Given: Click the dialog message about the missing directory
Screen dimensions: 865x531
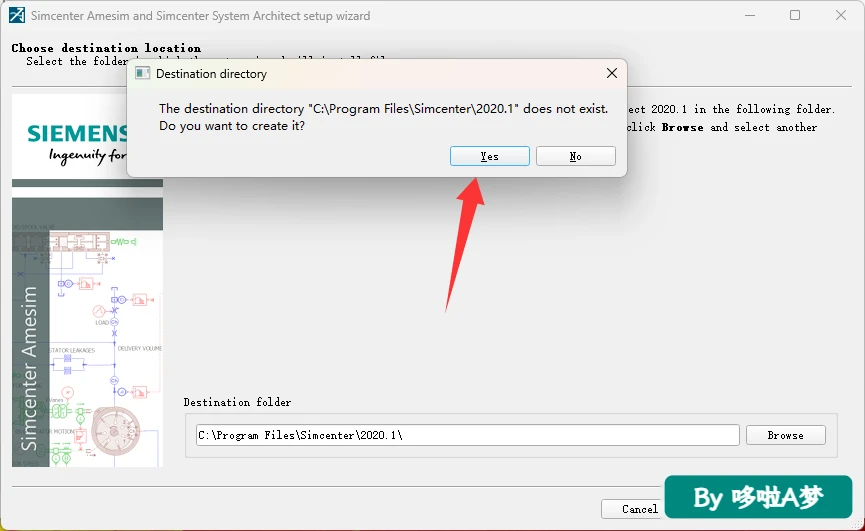Looking at the screenshot, I should (383, 117).
